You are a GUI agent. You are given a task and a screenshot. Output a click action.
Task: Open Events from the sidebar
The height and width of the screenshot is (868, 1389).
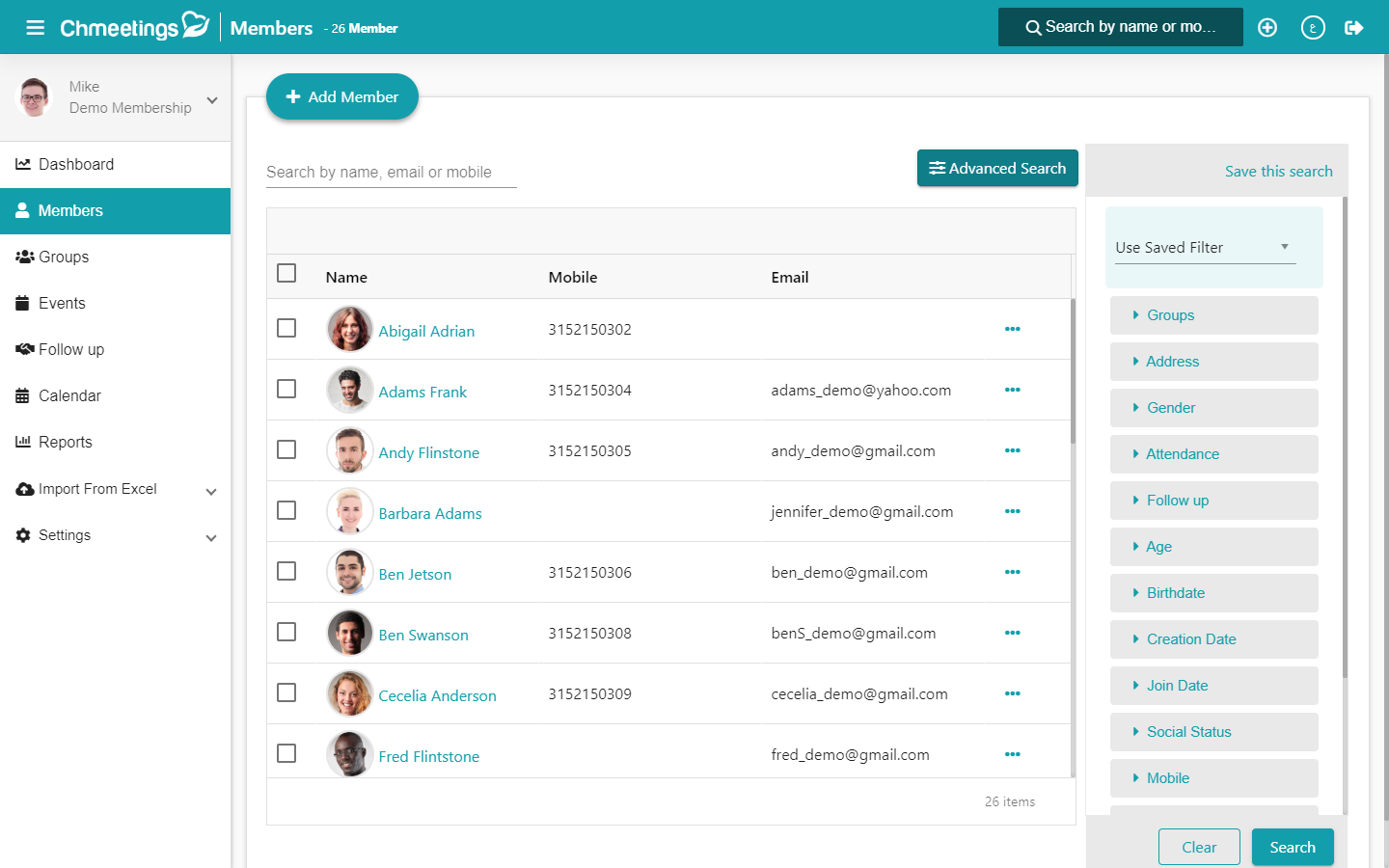[x=115, y=303]
